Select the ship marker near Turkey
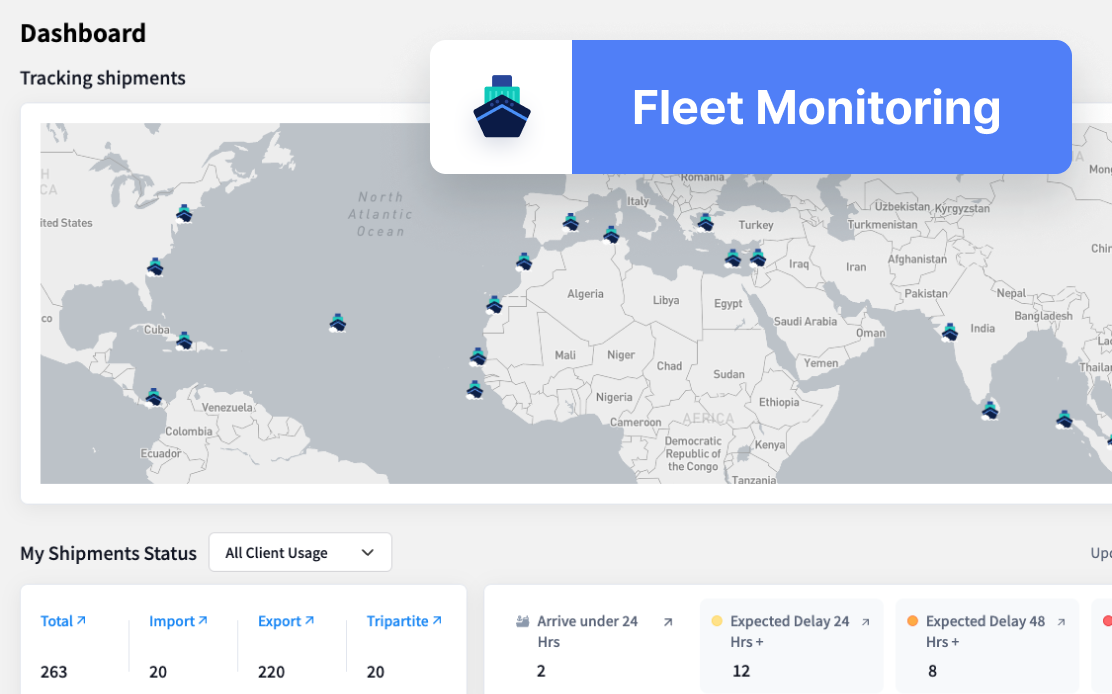1112x694 pixels. point(705,222)
